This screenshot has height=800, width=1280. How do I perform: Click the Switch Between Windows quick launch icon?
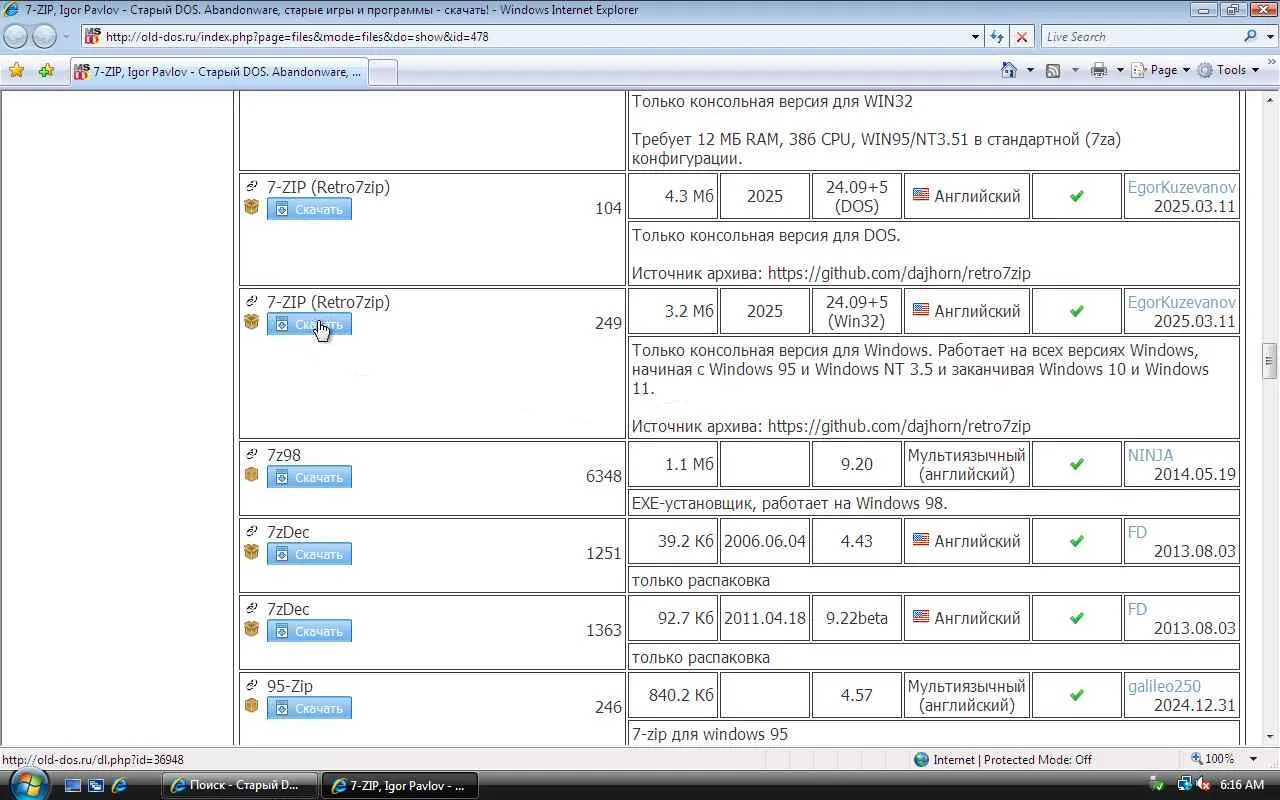click(96, 786)
